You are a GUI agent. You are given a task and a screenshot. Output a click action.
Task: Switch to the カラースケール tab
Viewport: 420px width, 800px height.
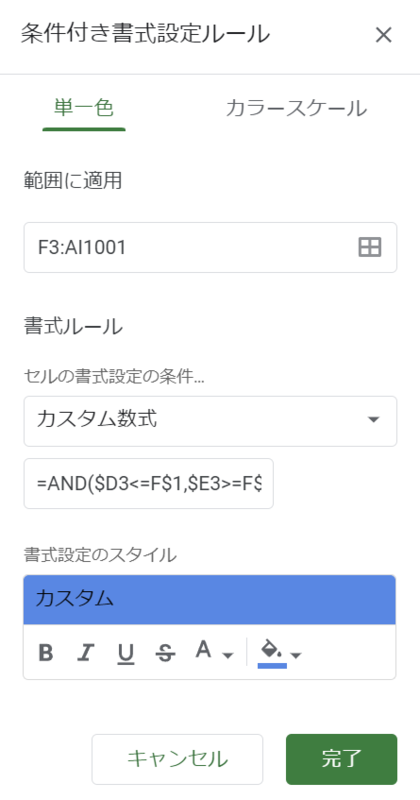(x=296, y=109)
